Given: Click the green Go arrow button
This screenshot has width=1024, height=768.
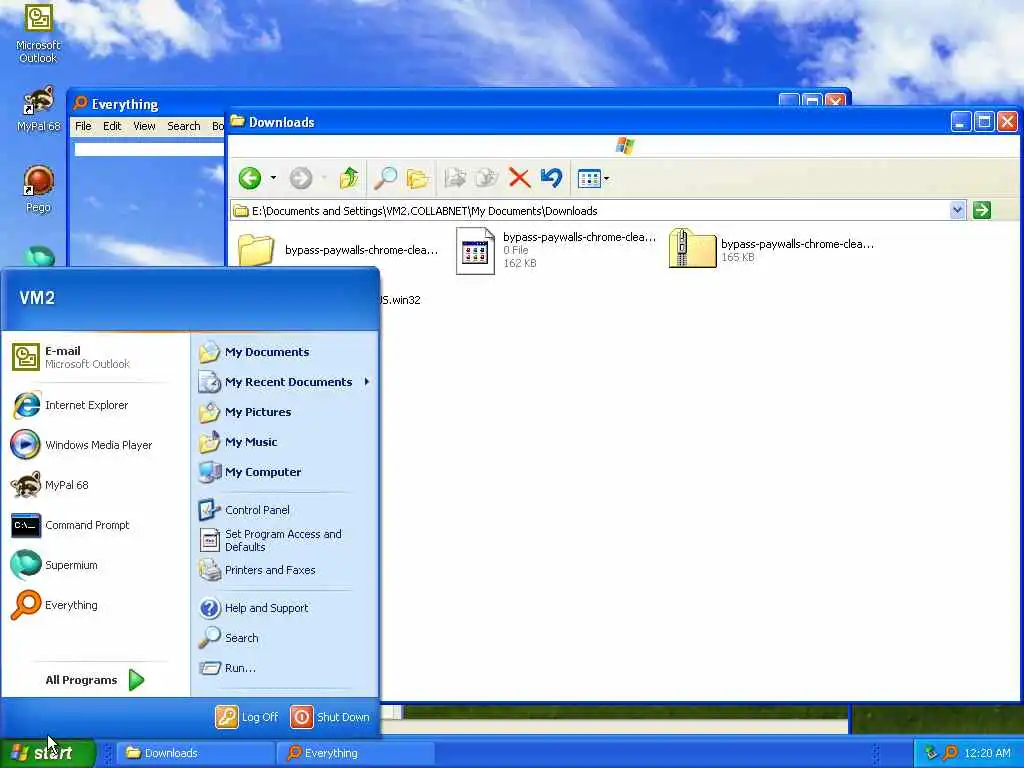Looking at the screenshot, I should click(x=982, y=210).
